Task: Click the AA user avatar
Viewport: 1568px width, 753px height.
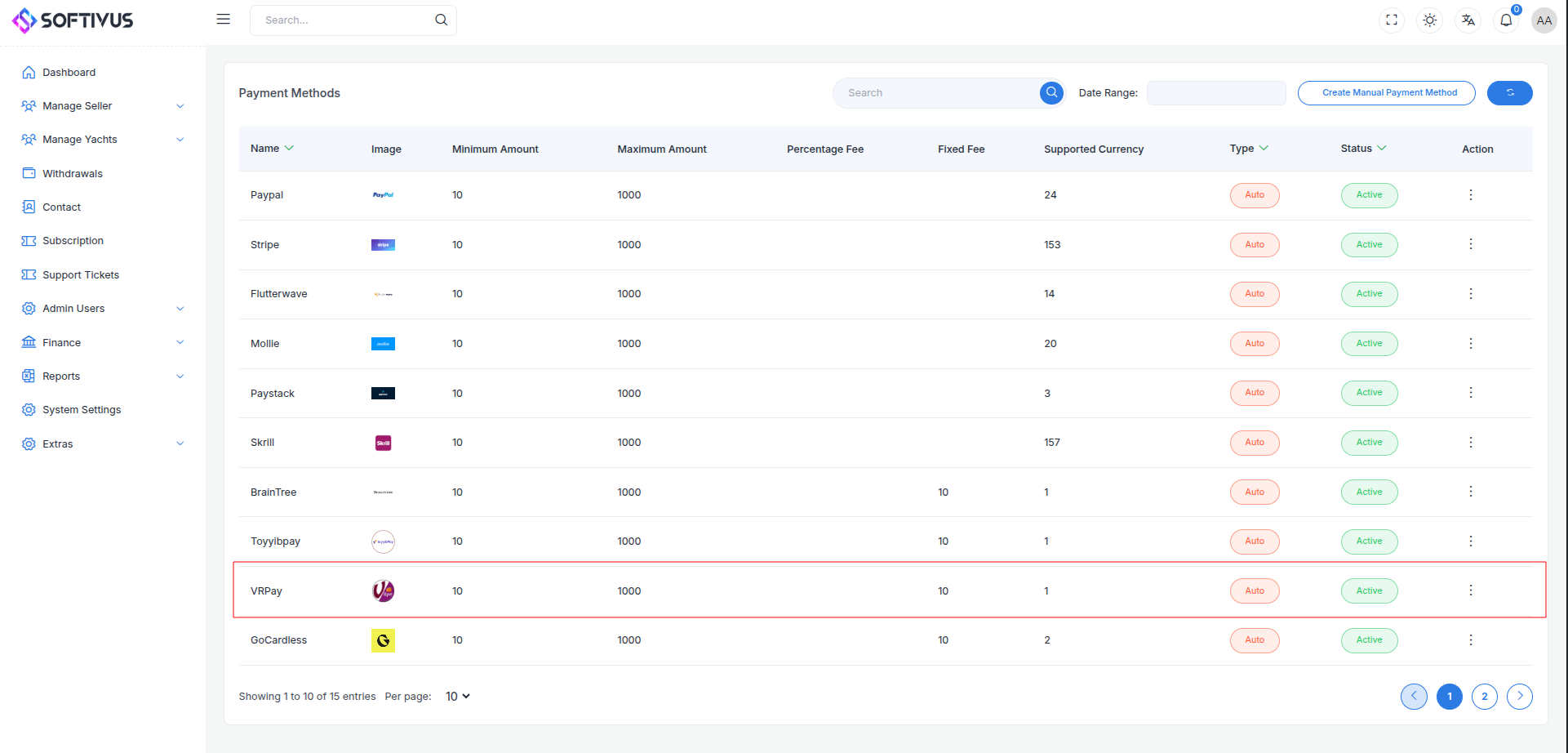Action: (x=1544, y=20)
